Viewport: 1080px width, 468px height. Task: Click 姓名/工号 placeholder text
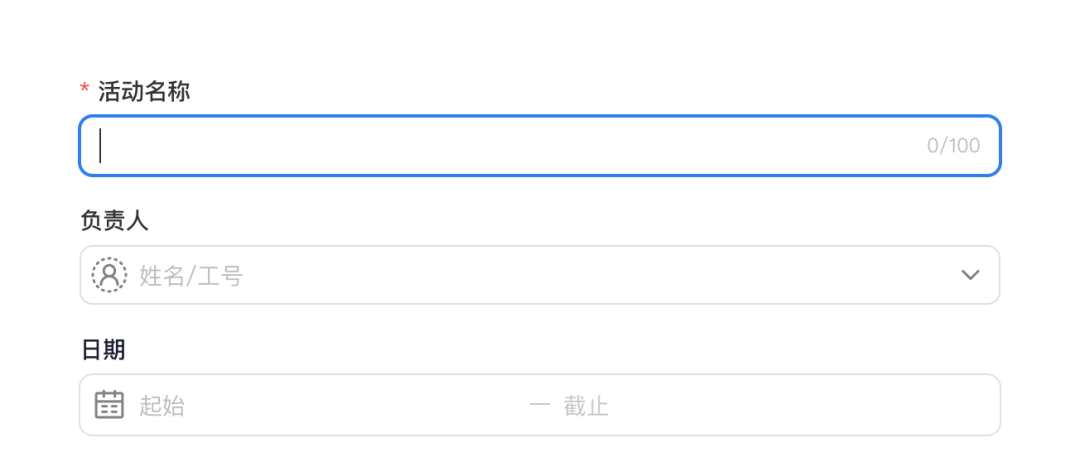pos(191,276)
